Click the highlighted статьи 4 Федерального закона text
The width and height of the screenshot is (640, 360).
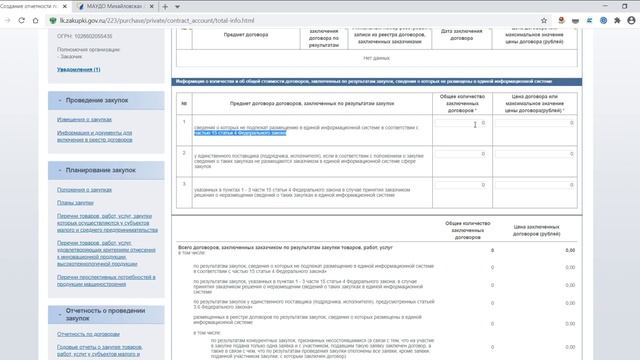240,133
